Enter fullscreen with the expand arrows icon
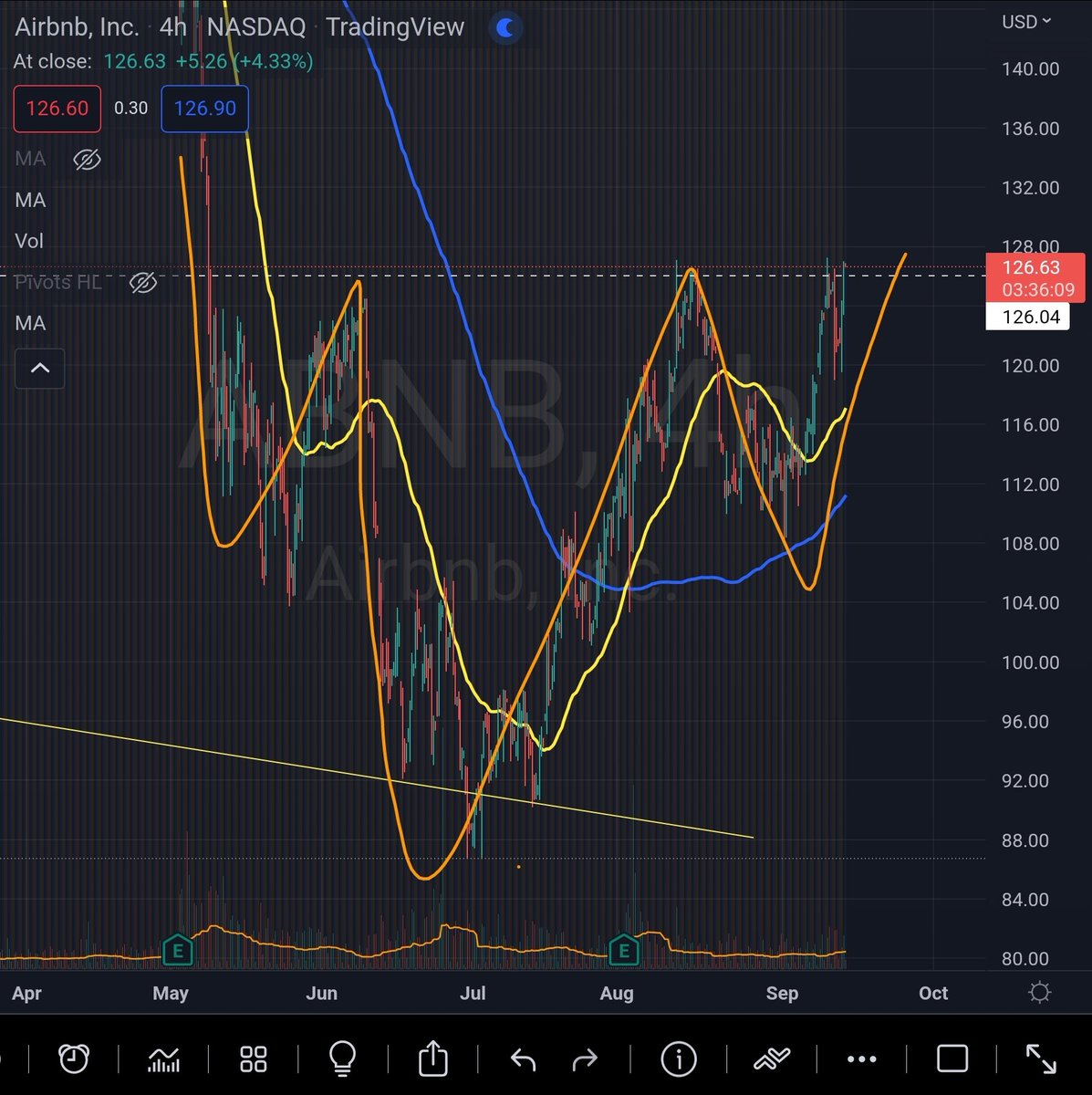1092x1095 pixels. (x=1041, y=1058)
